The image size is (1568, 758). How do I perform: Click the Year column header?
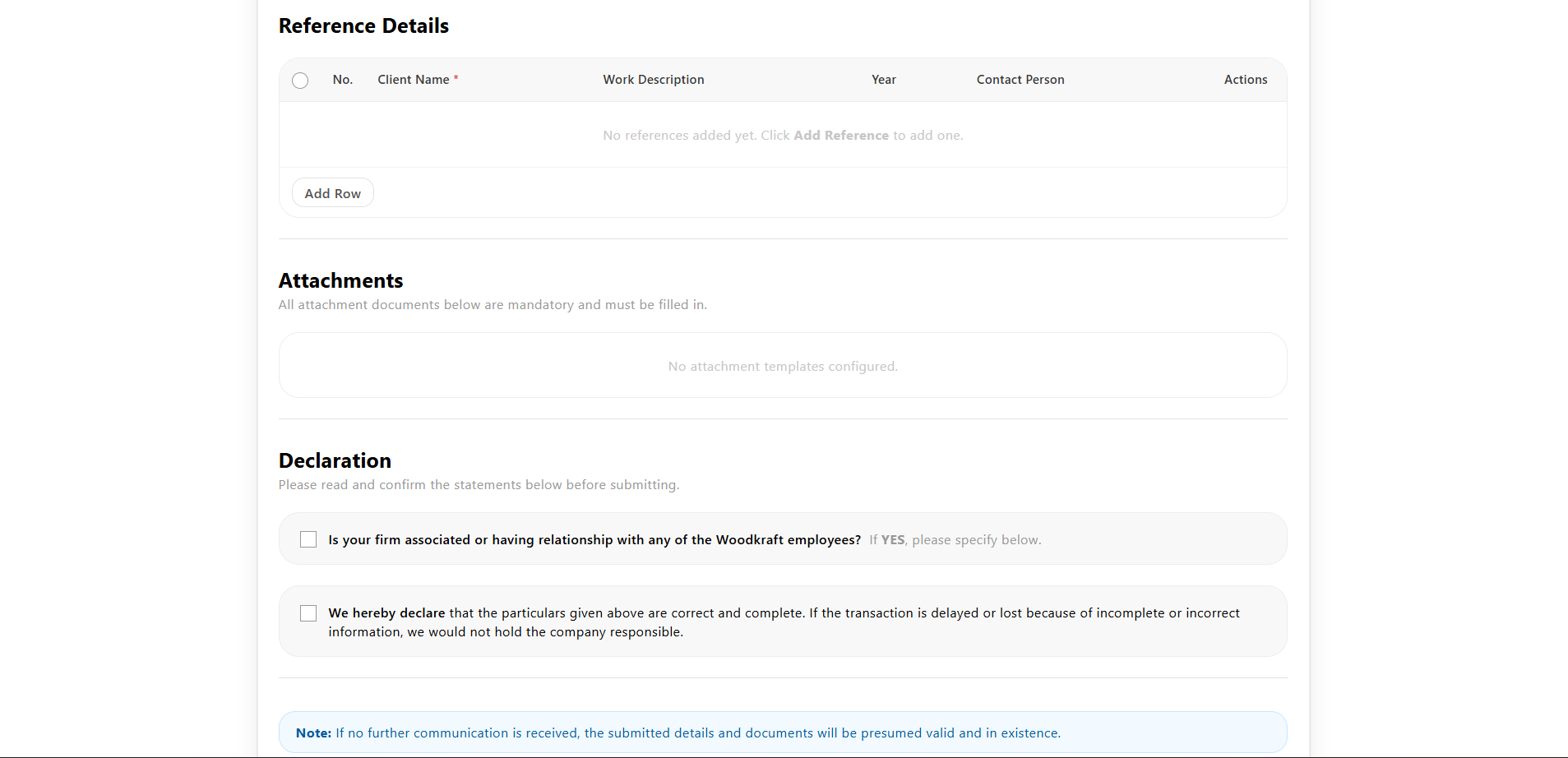point(884,80)
